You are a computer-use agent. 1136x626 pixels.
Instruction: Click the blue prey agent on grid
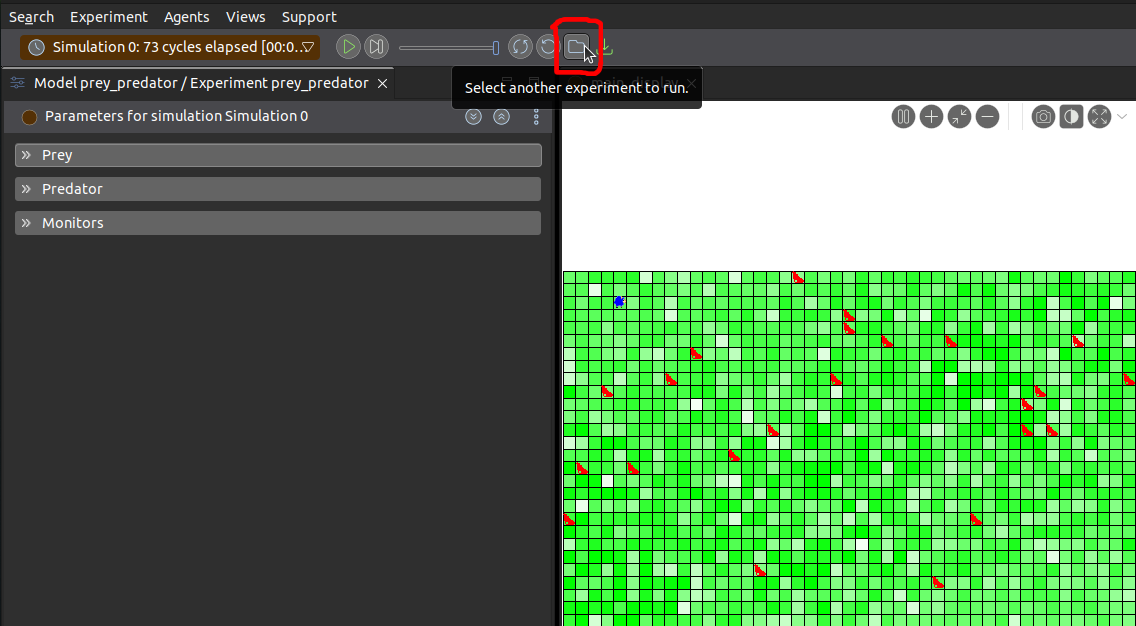point(619,301)
